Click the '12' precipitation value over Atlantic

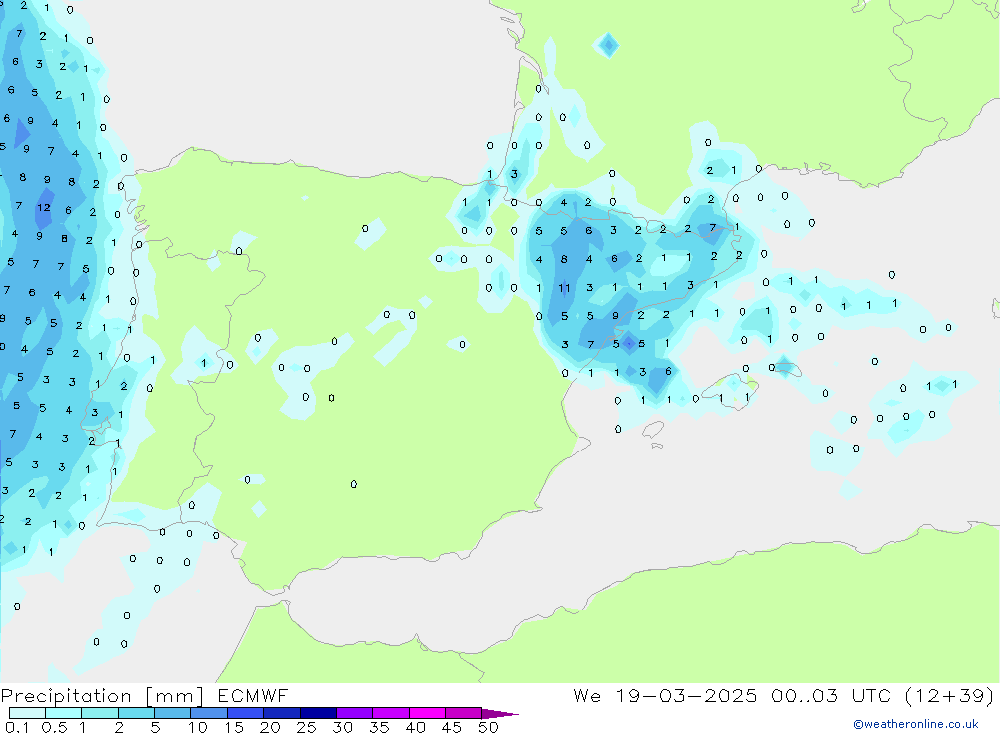43,207
